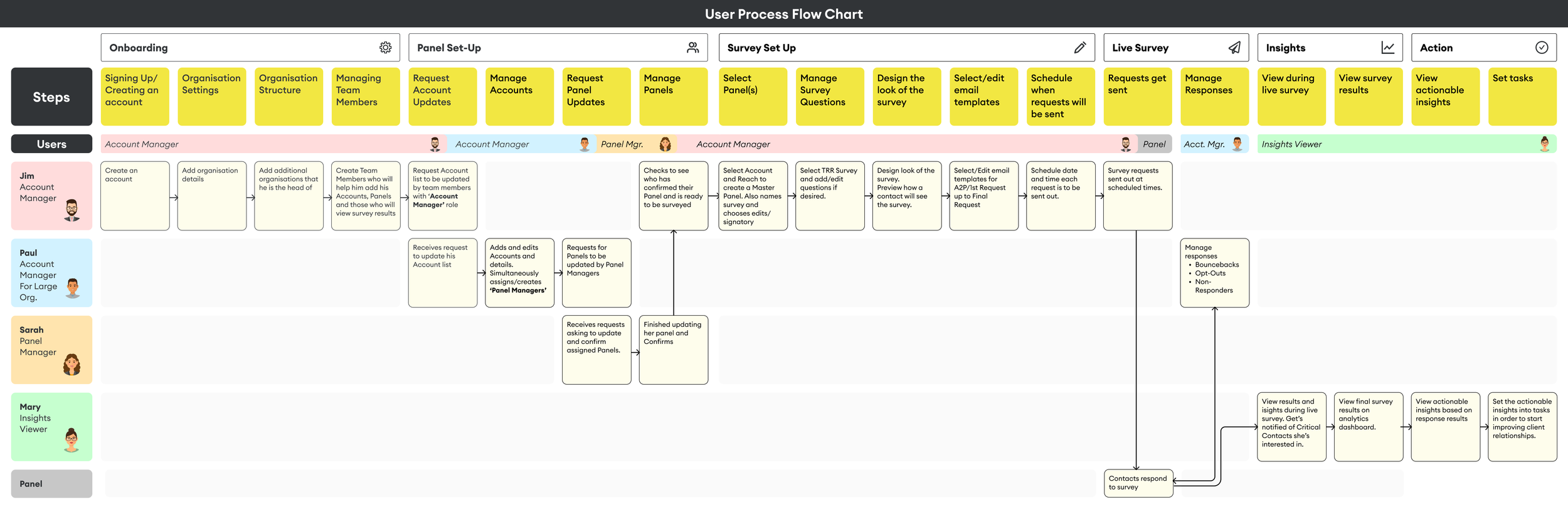This screenshot has height=509, width=1568.
Task: Open the Onboarding section header
Action: coord(250,48)
